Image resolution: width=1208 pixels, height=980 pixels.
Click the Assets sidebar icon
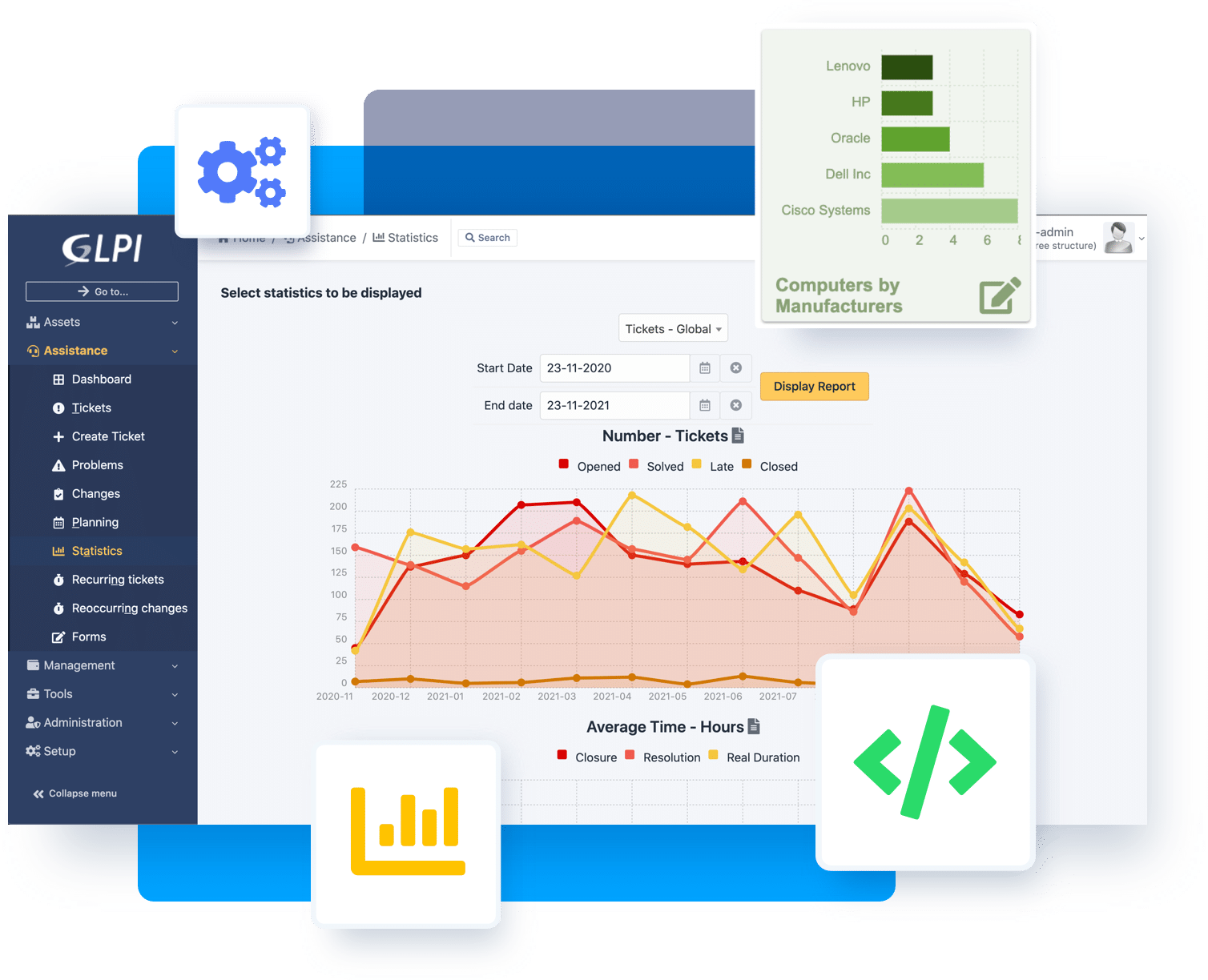pos(33,323)
